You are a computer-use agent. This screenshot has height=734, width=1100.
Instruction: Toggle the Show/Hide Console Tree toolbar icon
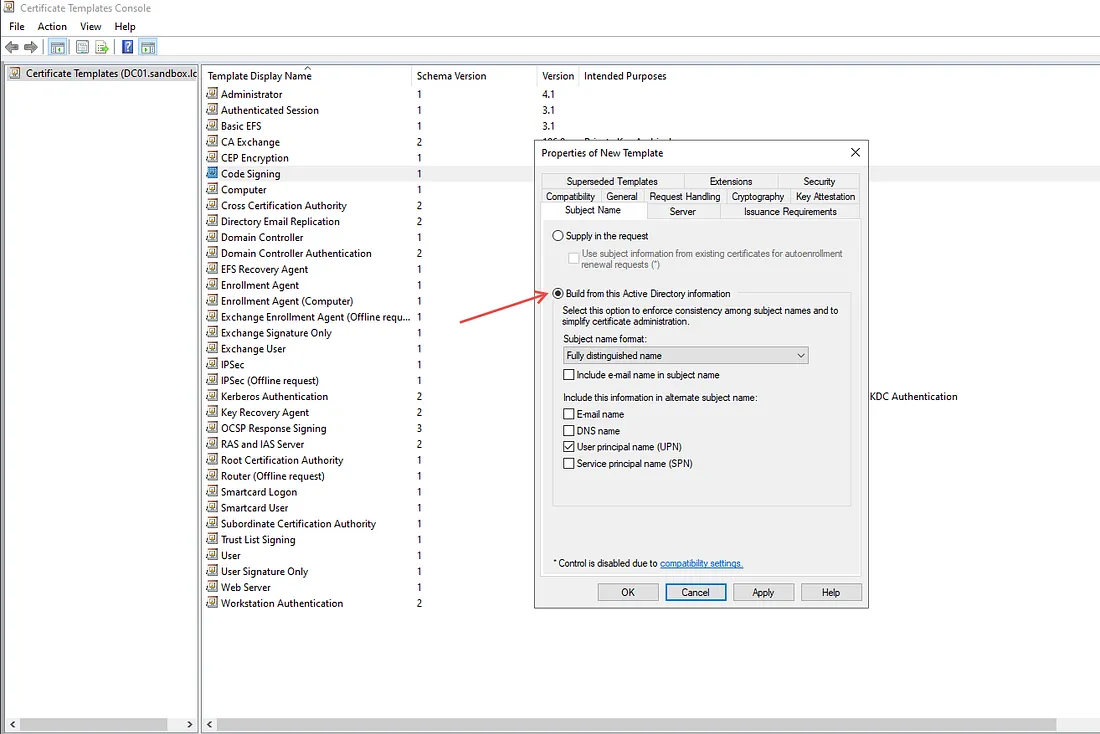click(x=58, y=47)
